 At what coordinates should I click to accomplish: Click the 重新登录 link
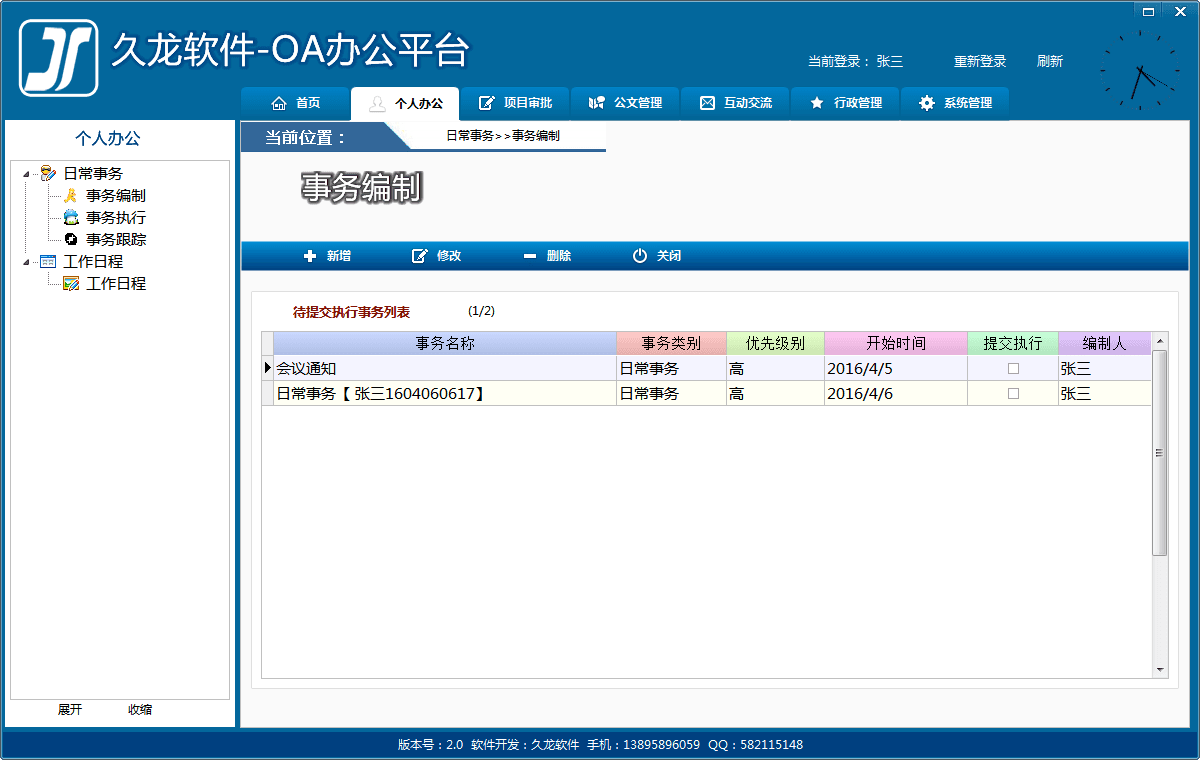click(980, 62)
